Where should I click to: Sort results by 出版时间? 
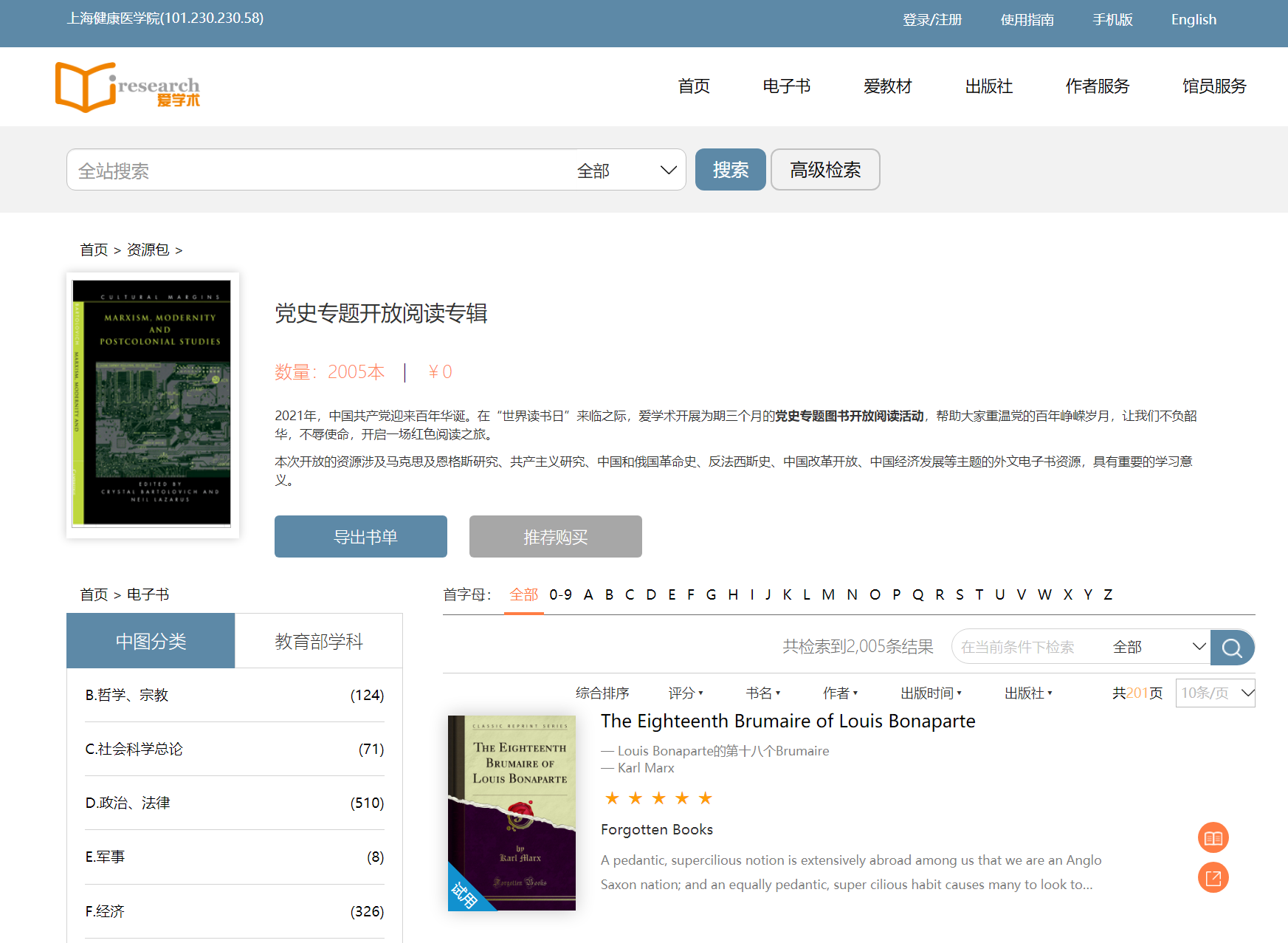[931, 693]
